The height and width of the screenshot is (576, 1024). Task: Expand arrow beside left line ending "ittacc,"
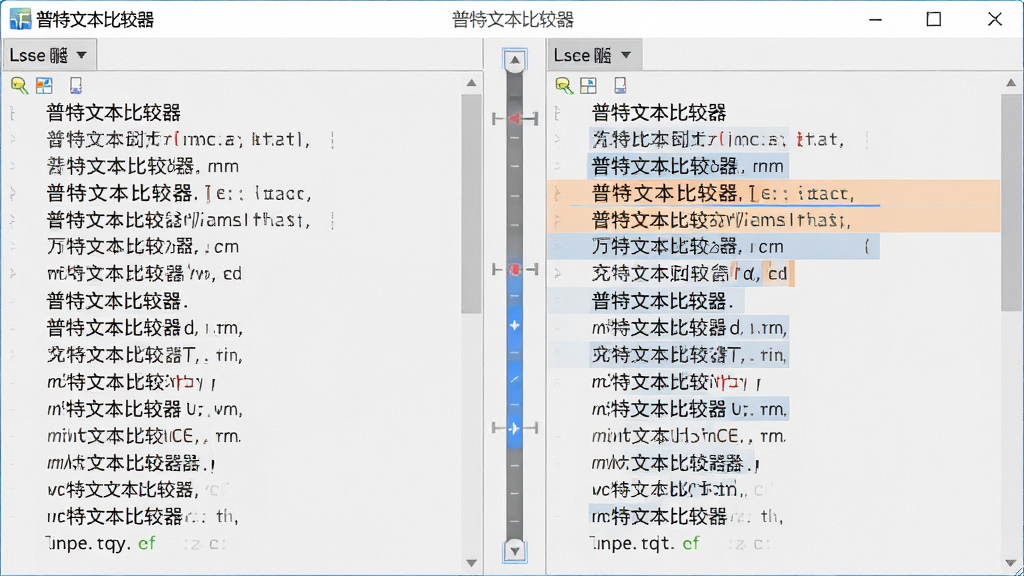[13, 193]
